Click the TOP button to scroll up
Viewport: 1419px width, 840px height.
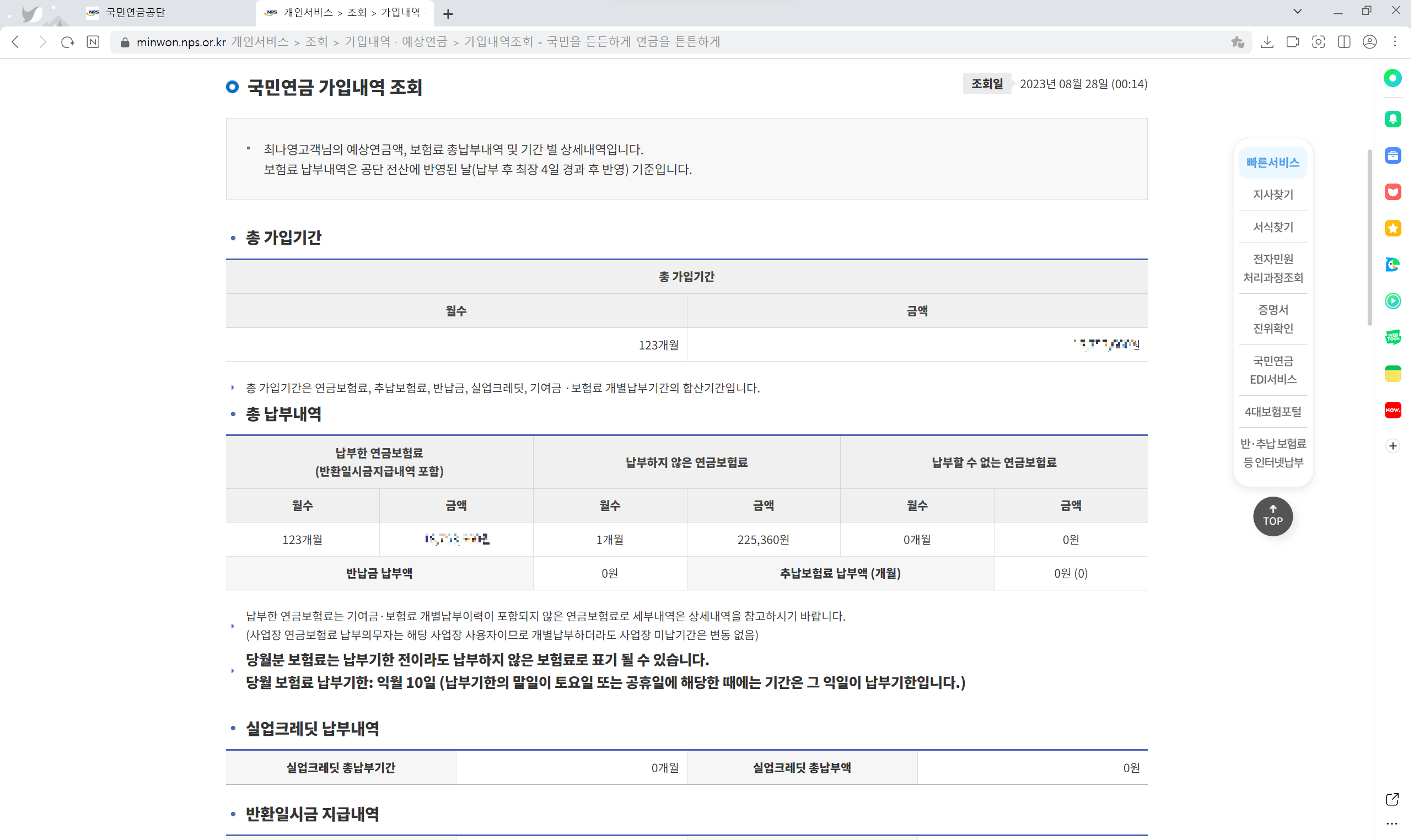coord(1273,516)
